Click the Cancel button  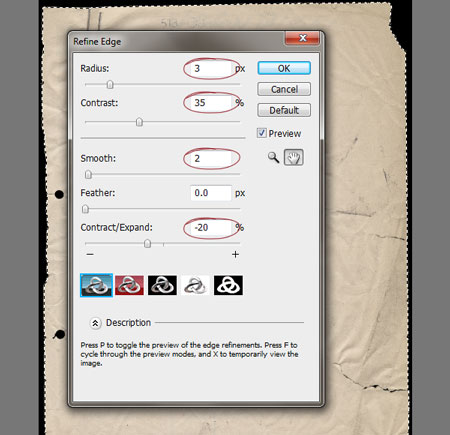click(284, 89)
